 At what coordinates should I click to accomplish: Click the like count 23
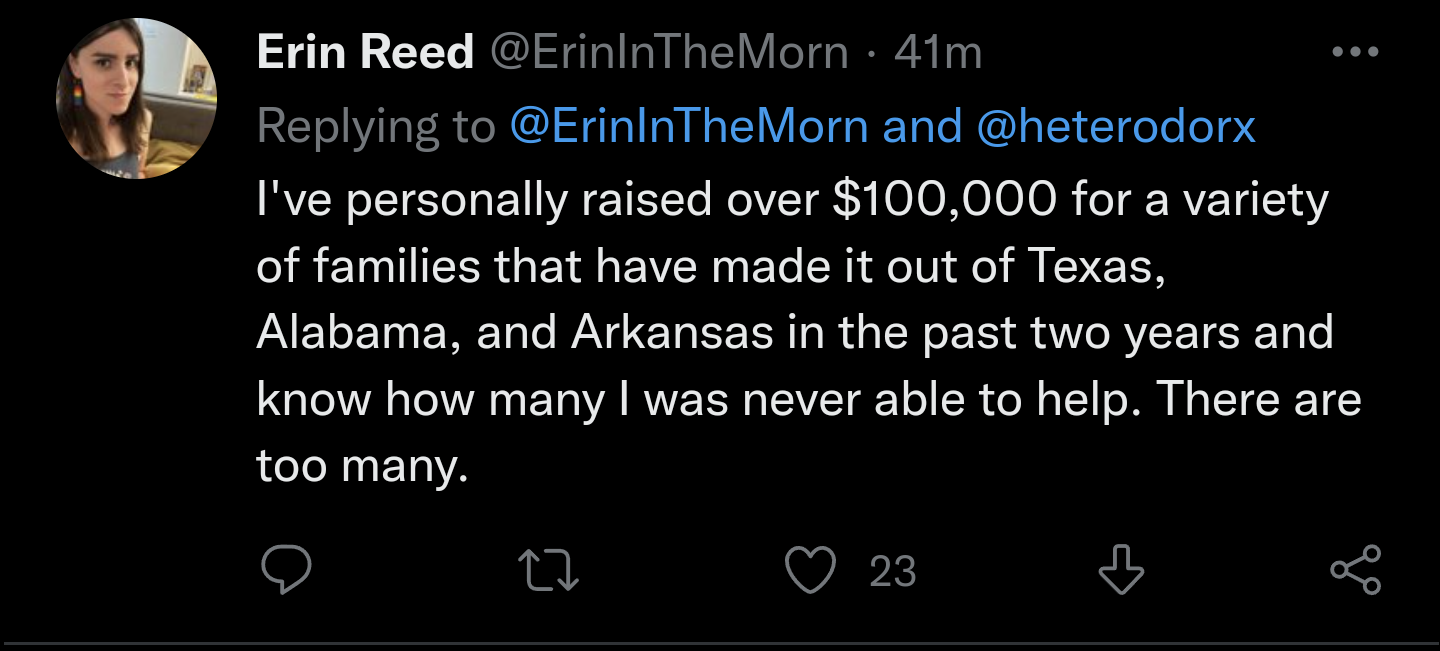tap(892, 571)
